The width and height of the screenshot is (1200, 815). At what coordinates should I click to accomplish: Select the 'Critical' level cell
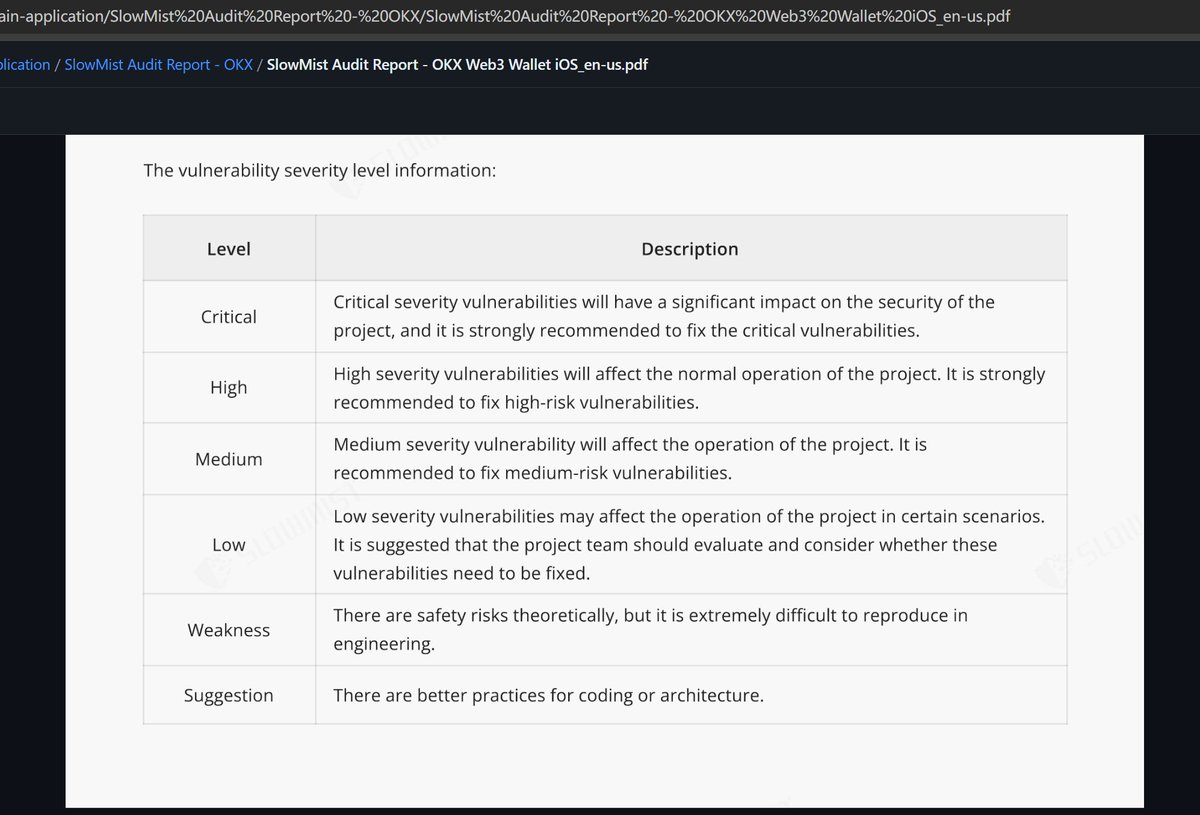(229, 316)
